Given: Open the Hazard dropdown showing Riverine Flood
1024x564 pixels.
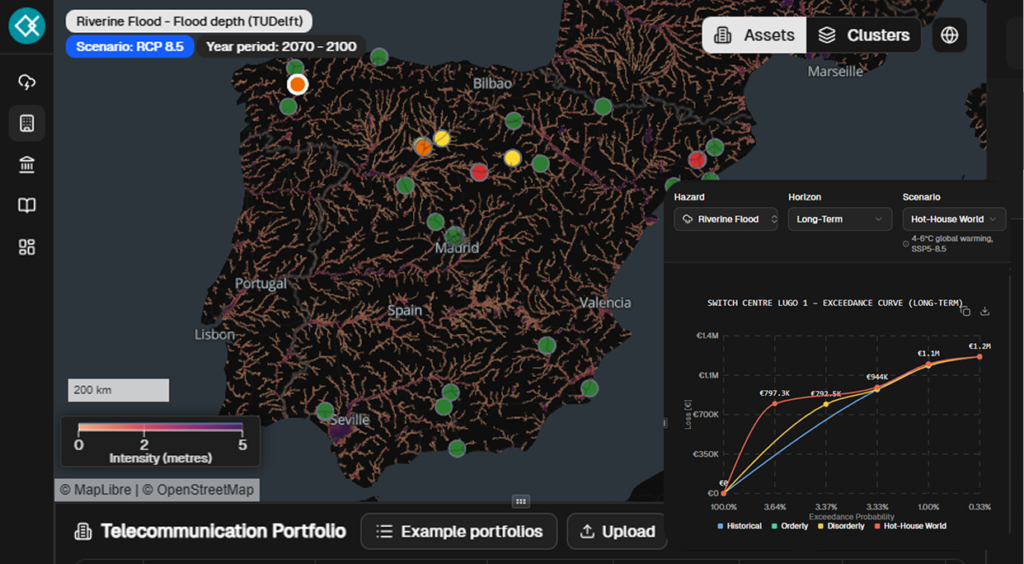Looking at the screenshot, I should click(x=726, y=219).
